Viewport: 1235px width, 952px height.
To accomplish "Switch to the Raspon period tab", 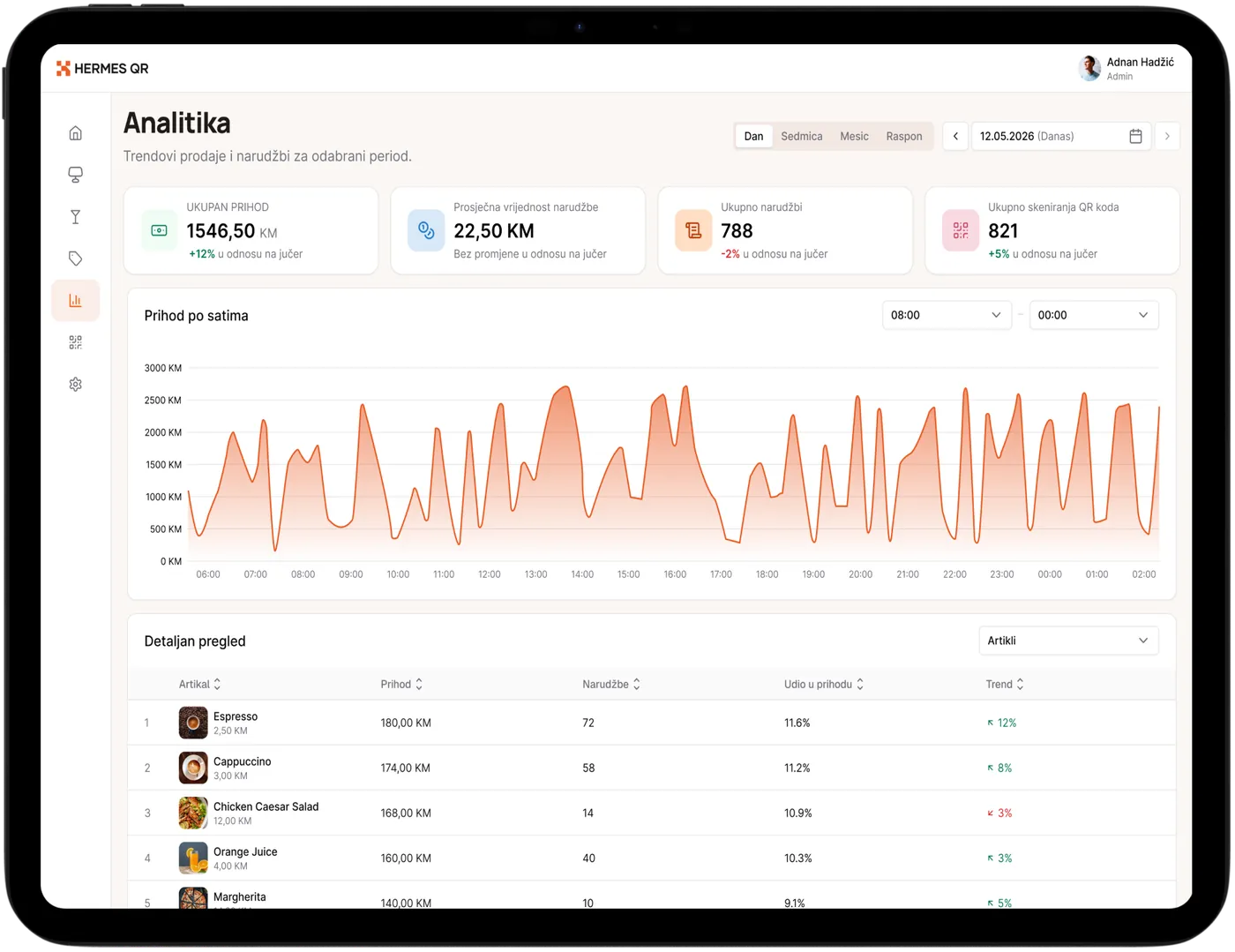I will click(x=904, y=136).
